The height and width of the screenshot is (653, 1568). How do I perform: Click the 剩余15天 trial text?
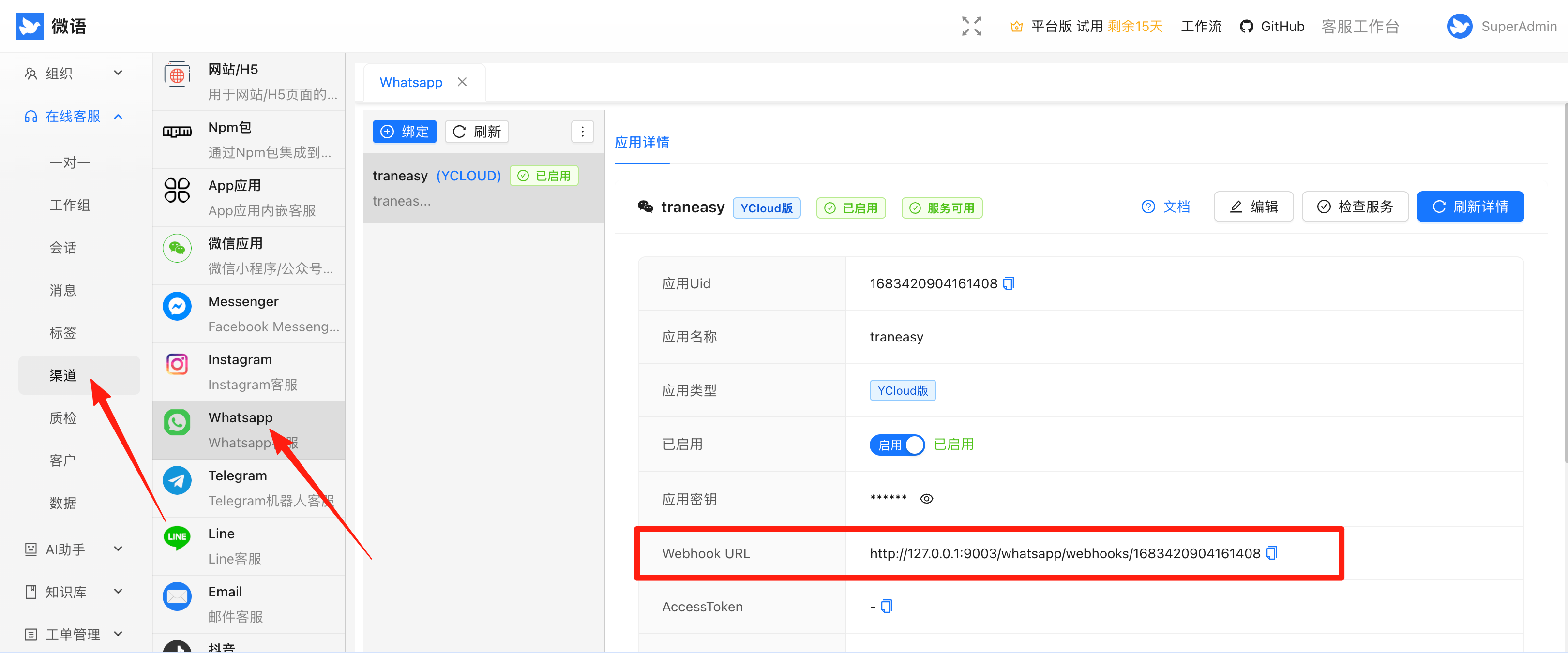point(1134,26)
